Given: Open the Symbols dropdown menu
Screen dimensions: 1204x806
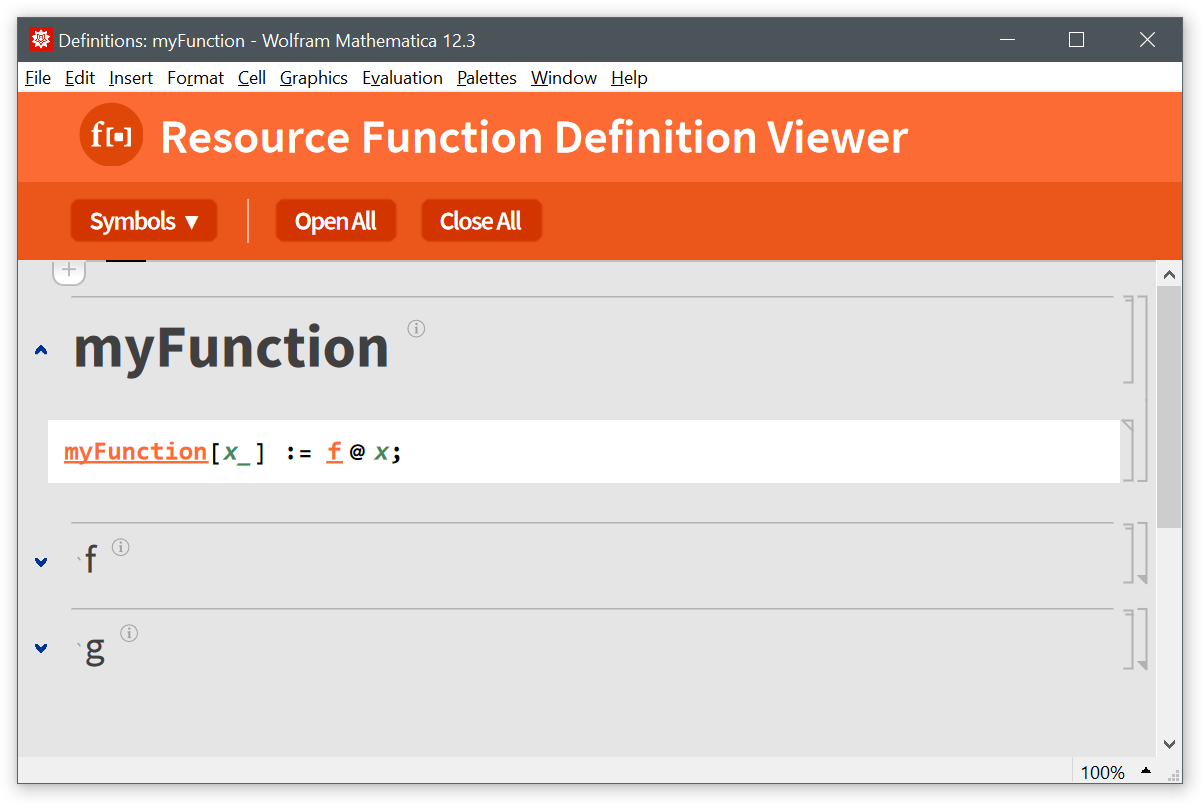Looking at the screenshot, I should pos(144,221).
